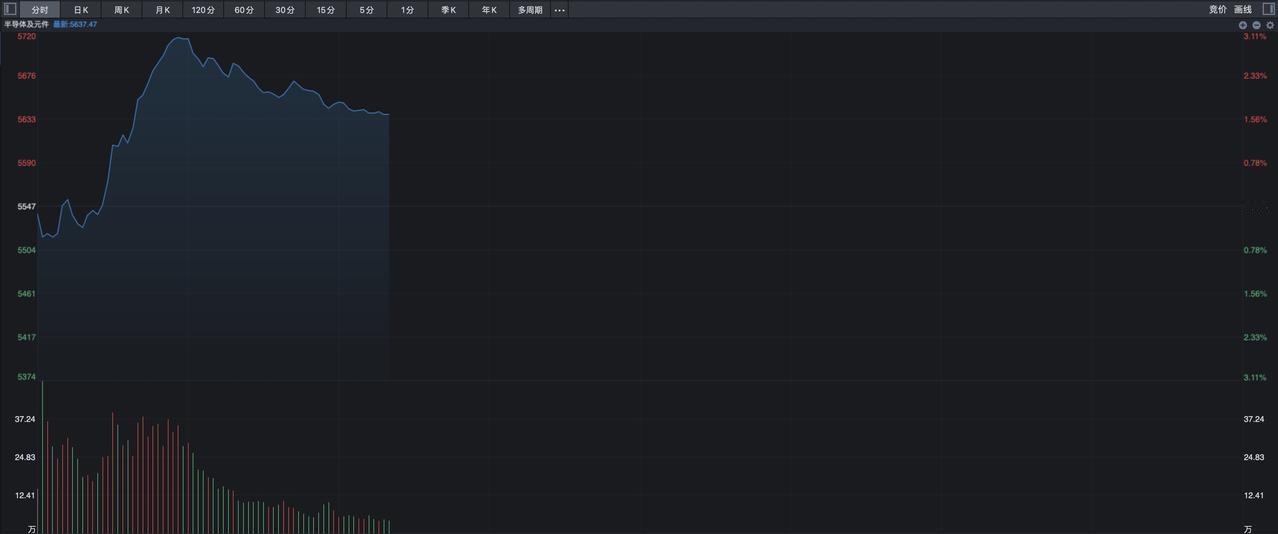Click the price line peak near 5720

tap(178, 38)
